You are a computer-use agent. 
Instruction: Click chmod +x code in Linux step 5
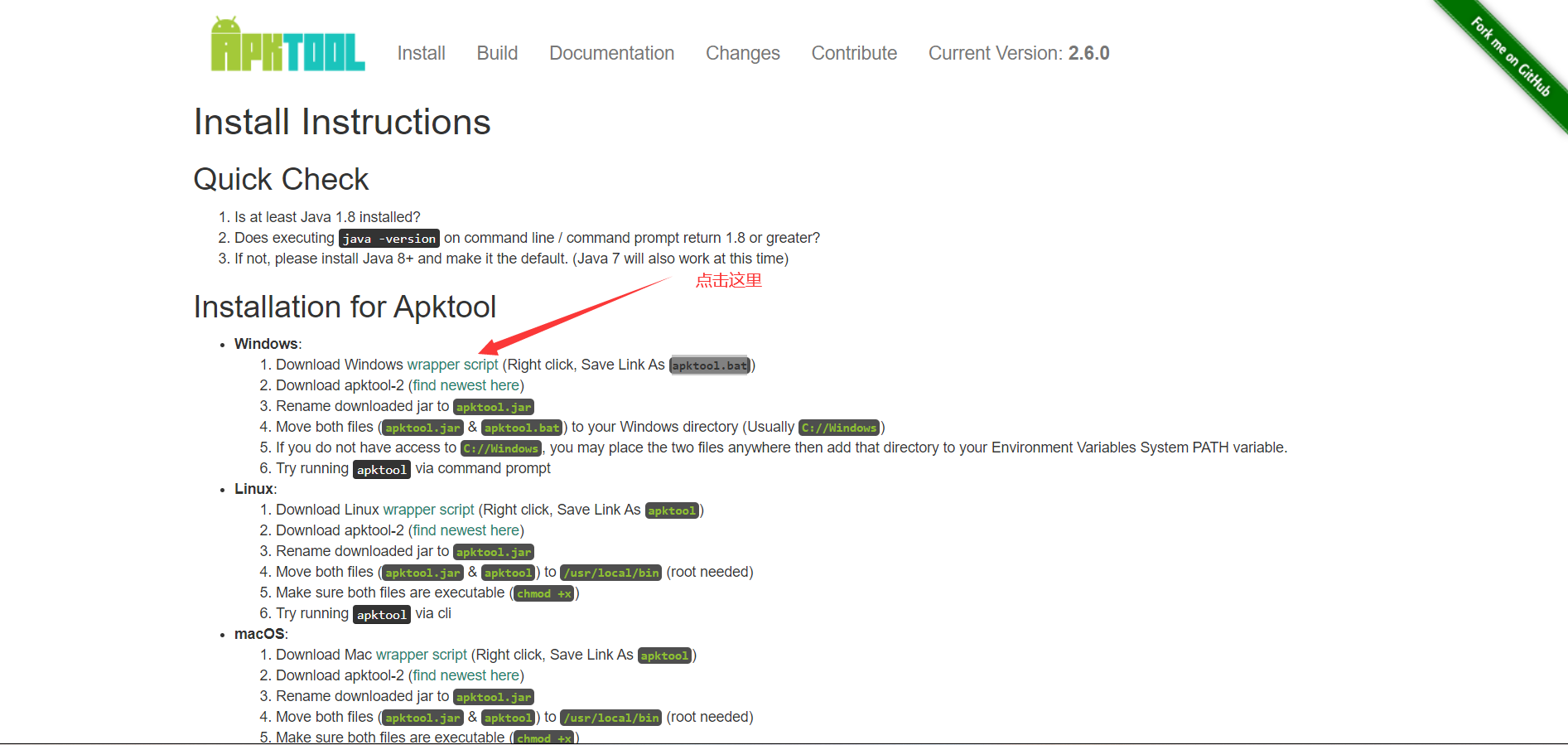coord(544,593)
